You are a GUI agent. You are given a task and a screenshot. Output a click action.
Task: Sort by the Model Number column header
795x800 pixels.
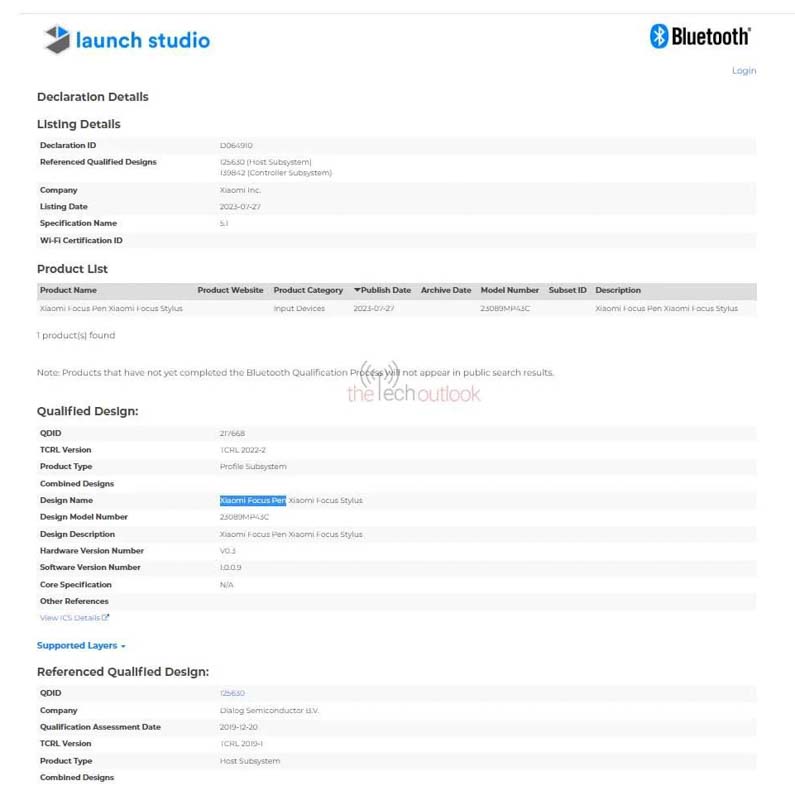coord(510,290)
